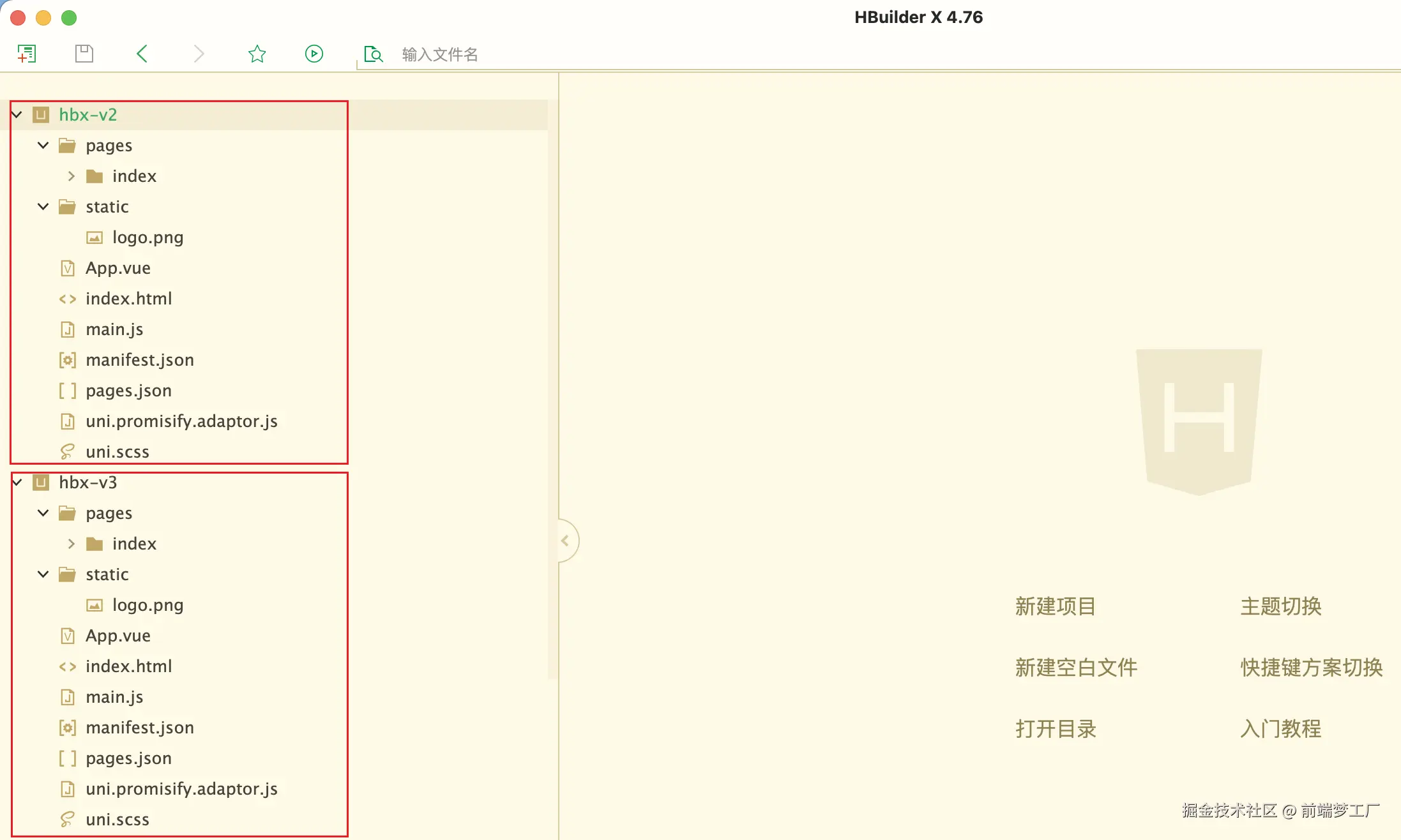1401x840 pixels.
Task: Collapse the project sidebar with panel arrow
Action: click(x=565, y=541)
